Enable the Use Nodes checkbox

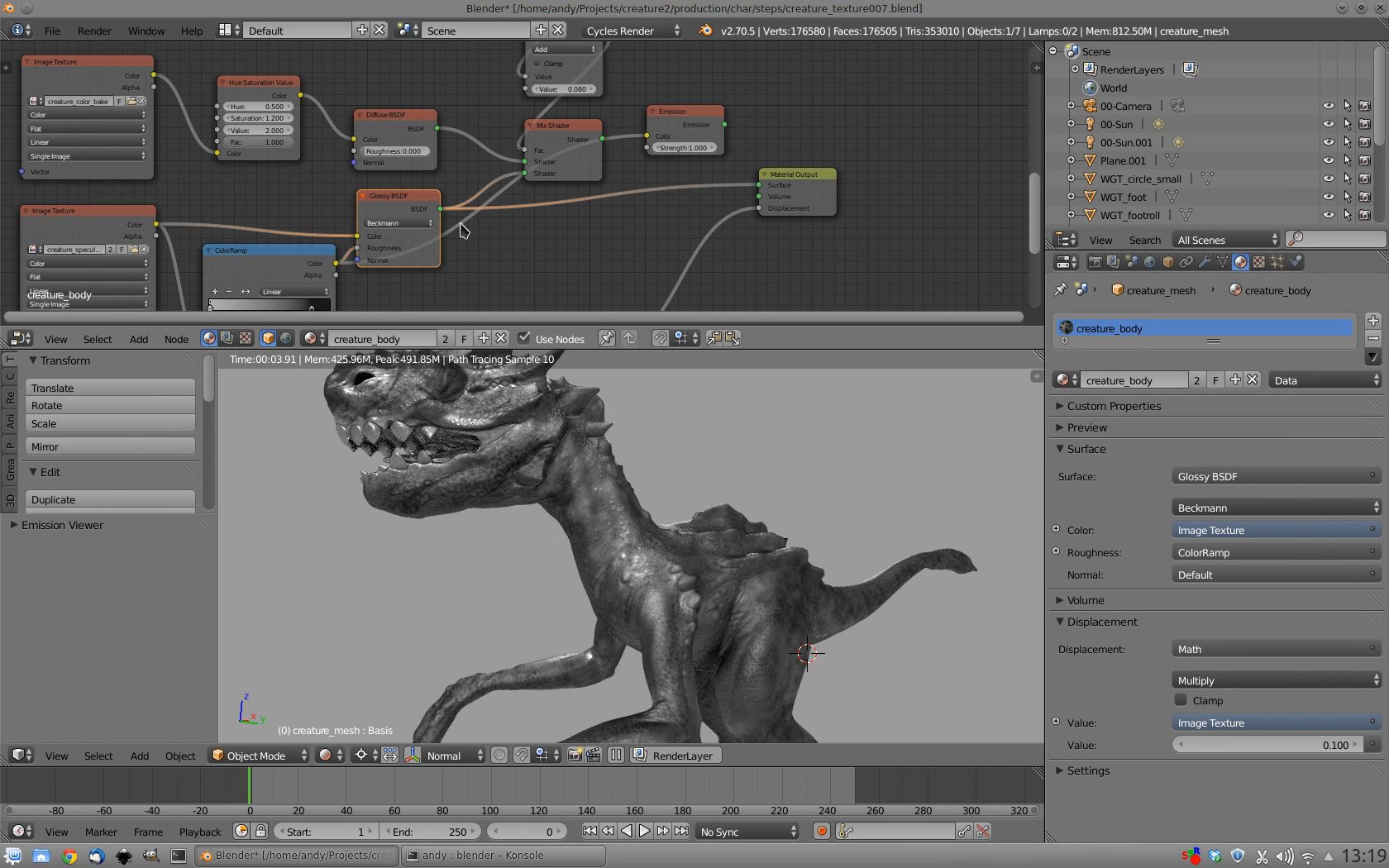[523, 338]
